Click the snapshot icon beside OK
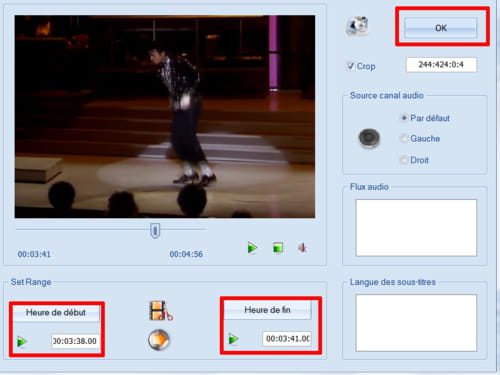The image size is (500, 375). 357,26
